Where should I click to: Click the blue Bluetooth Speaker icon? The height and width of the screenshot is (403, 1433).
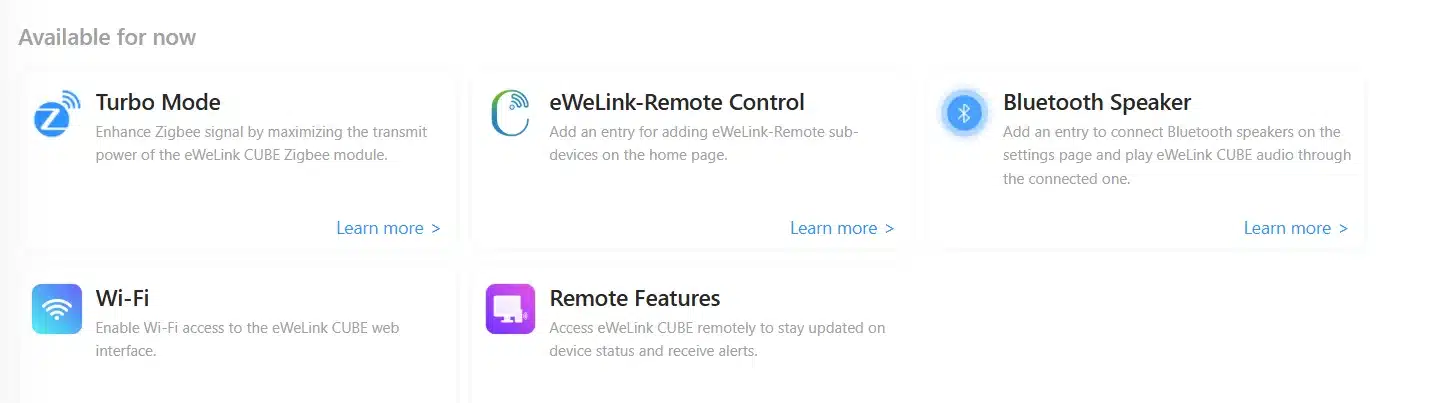tap(964, 113)
